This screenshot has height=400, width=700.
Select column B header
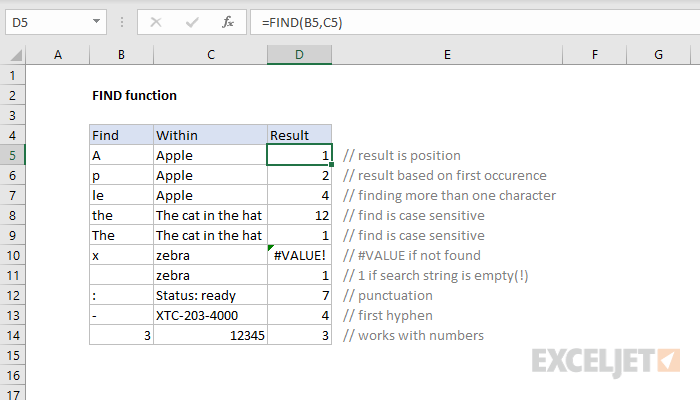click(121, 55)
